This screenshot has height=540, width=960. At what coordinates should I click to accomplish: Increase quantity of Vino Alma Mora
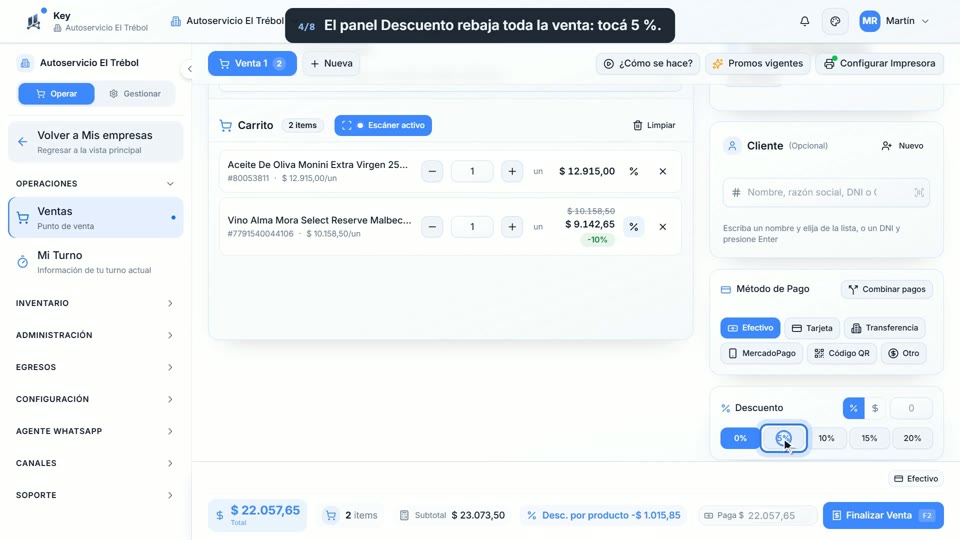[512, 227]
